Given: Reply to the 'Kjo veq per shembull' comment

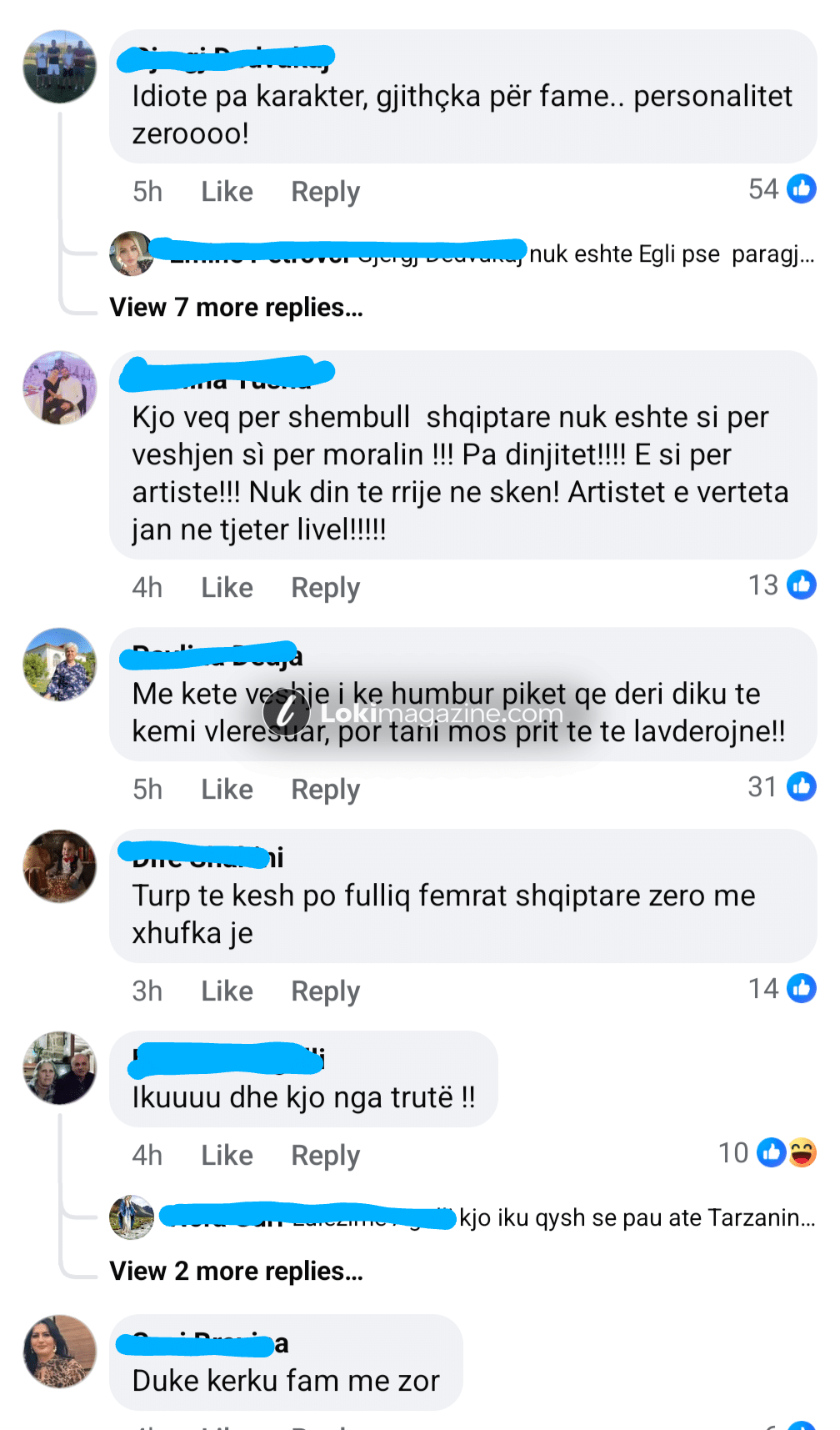Looking at the screenshot, I should (325, 588).
